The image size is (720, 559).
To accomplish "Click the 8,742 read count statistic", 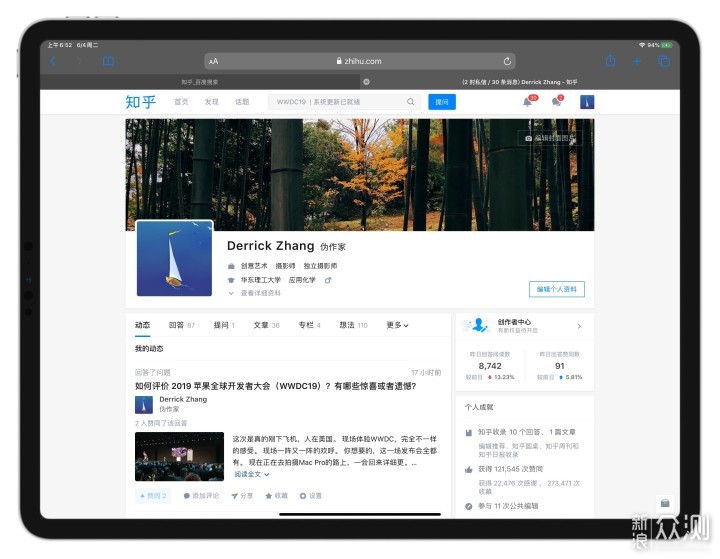I will click(490, 366).
